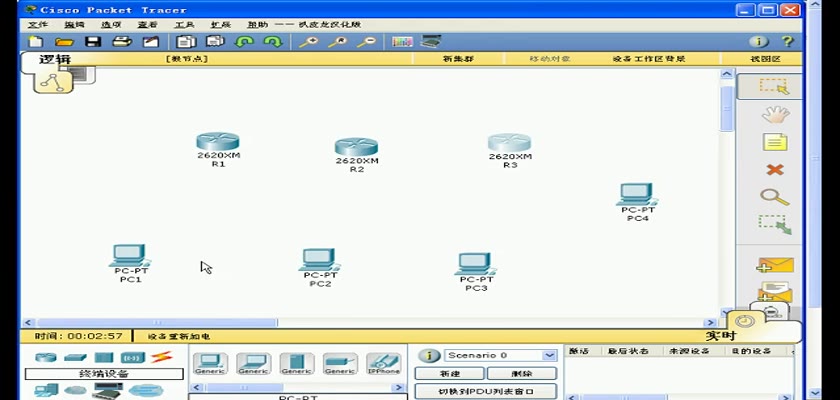Click the workspace horizontal scrollbar
The image size is (840, 400).
pos(370,323)
